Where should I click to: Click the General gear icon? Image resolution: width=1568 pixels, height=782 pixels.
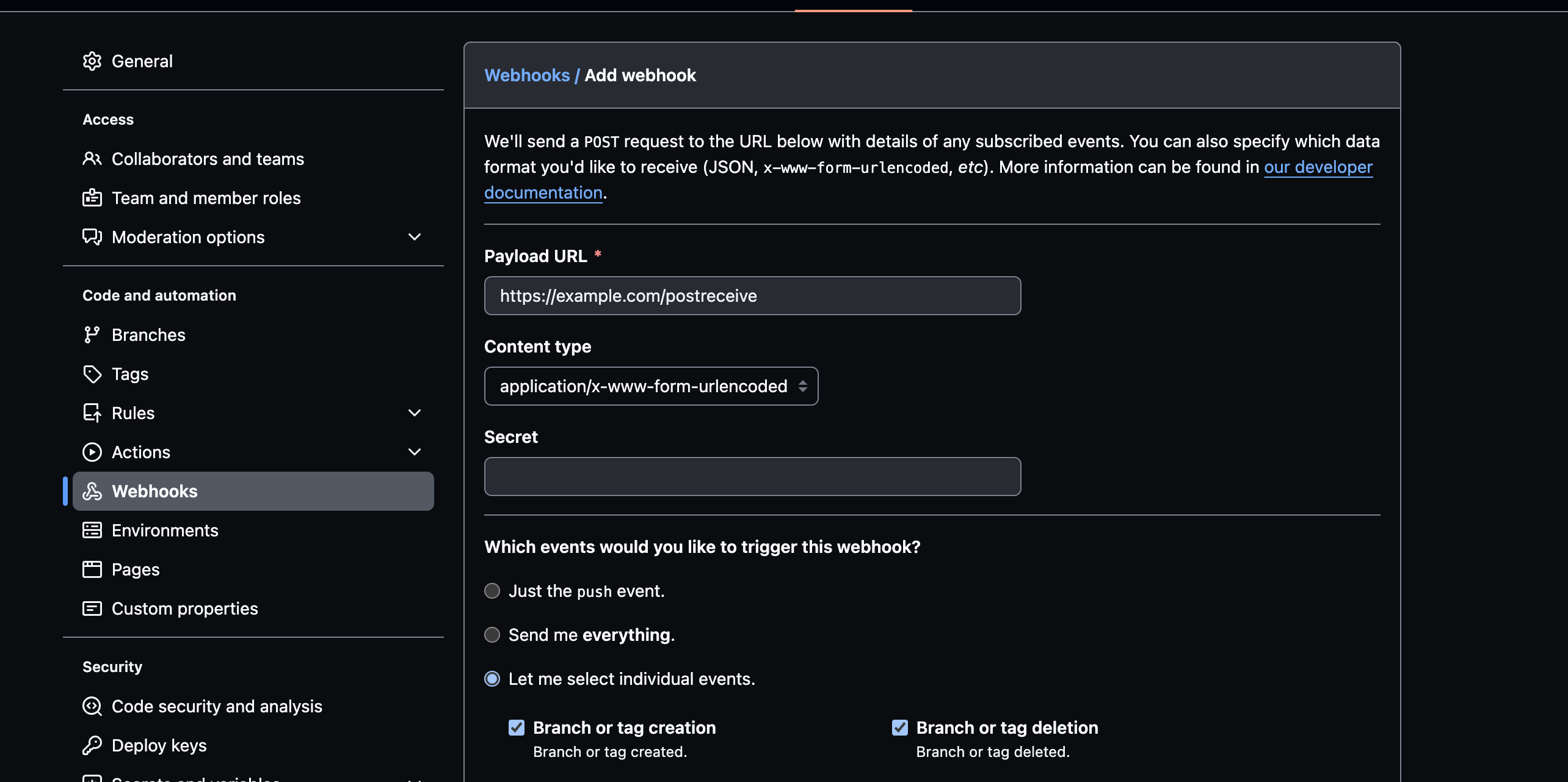click(x=92, y=61)
